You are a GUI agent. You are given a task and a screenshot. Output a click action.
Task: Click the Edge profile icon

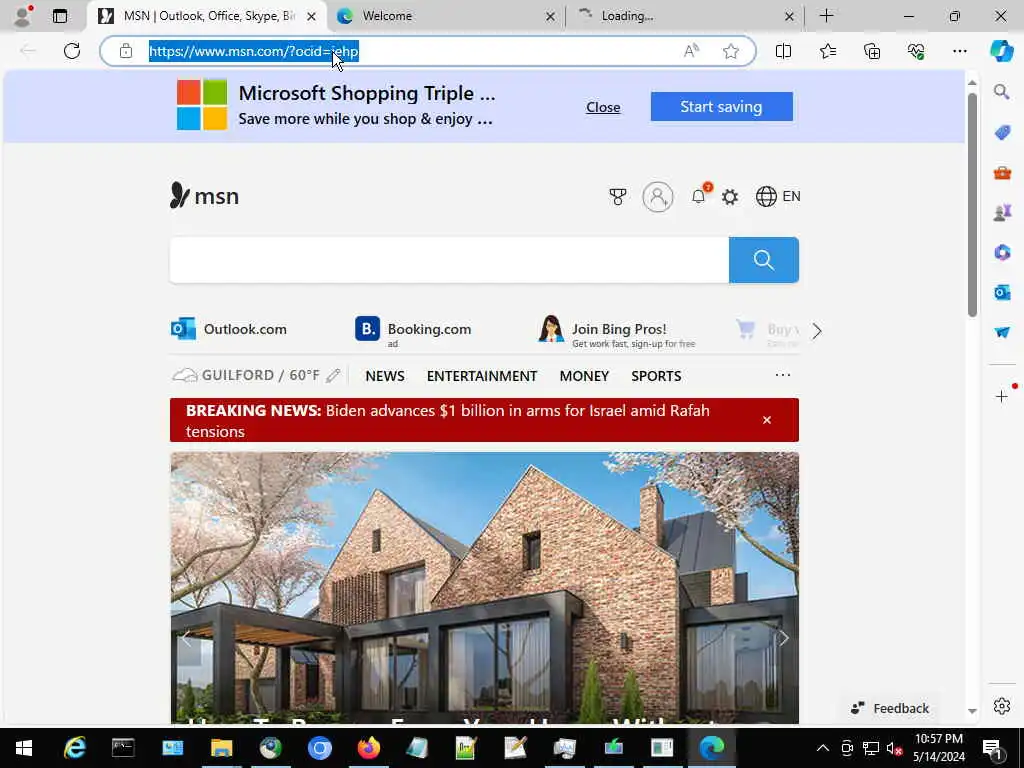pos(23,16)
